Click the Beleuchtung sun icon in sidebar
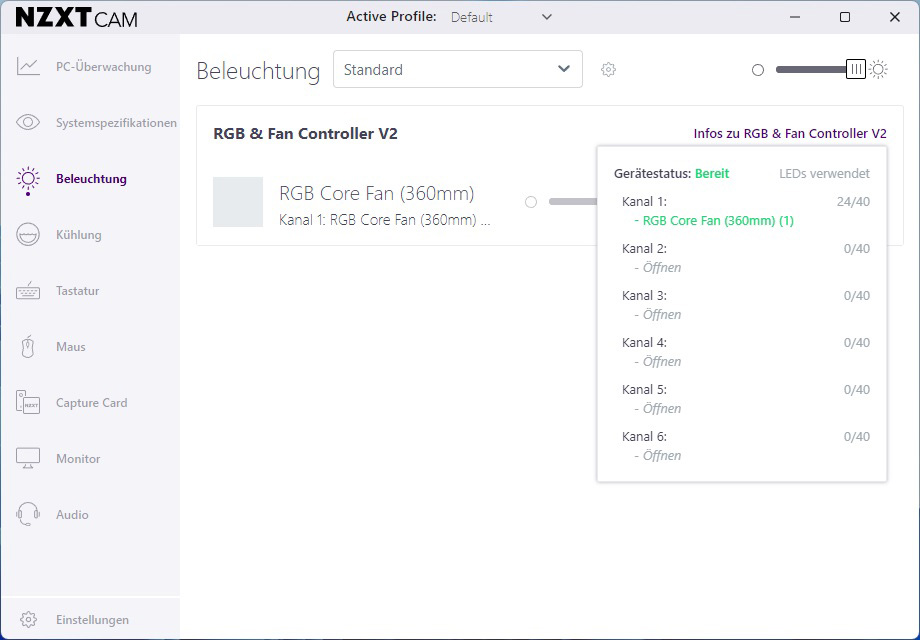The height and width of the screenshot is (640, 920). pyautogui.click(x=28, y=179)
